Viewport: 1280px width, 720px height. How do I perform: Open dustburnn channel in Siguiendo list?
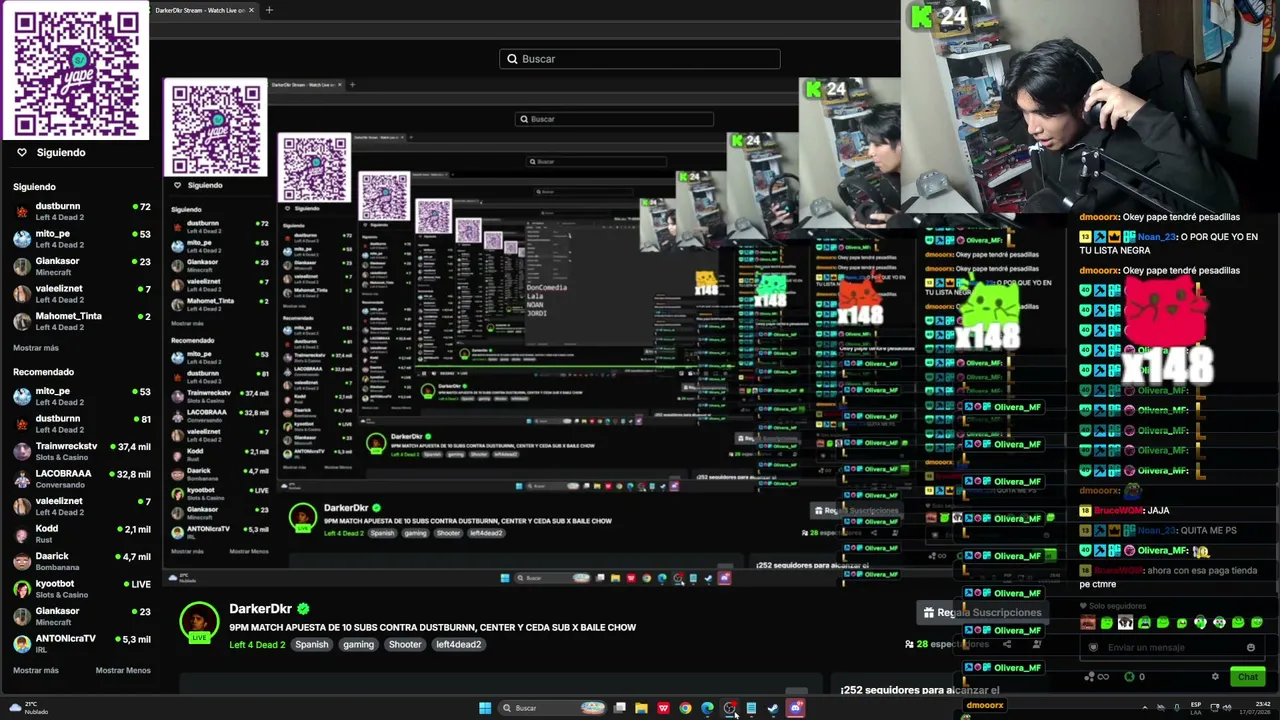pyautogui.click(x=80, y=211)
